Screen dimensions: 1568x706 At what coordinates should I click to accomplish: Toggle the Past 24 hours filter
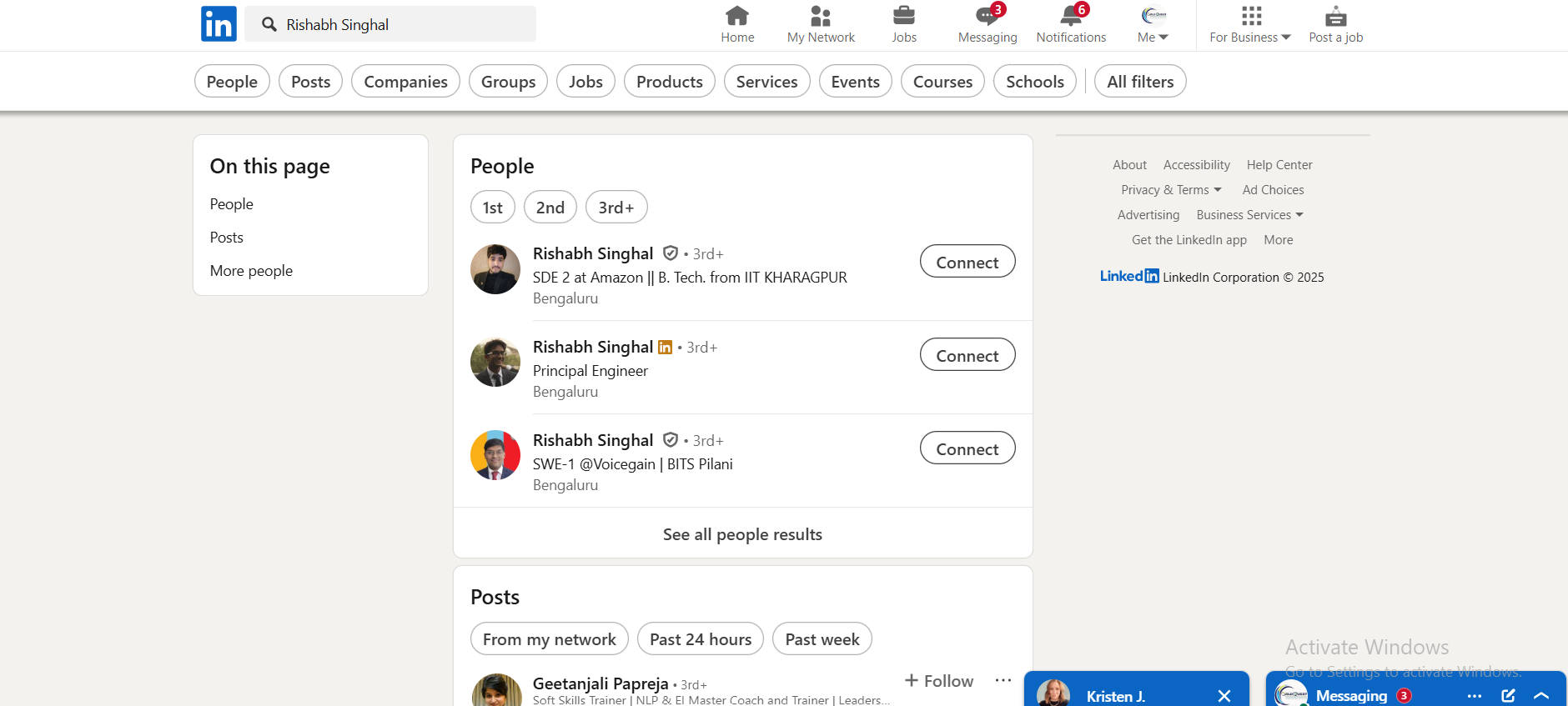pyautogui.click(x=700, y=639)
